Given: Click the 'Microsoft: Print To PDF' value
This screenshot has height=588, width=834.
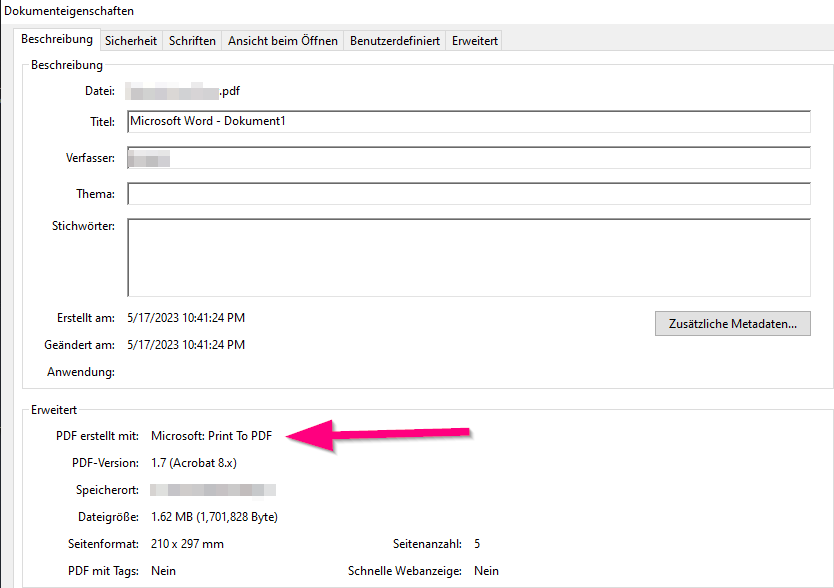Looking at the screenshot, I should [211, 436].
